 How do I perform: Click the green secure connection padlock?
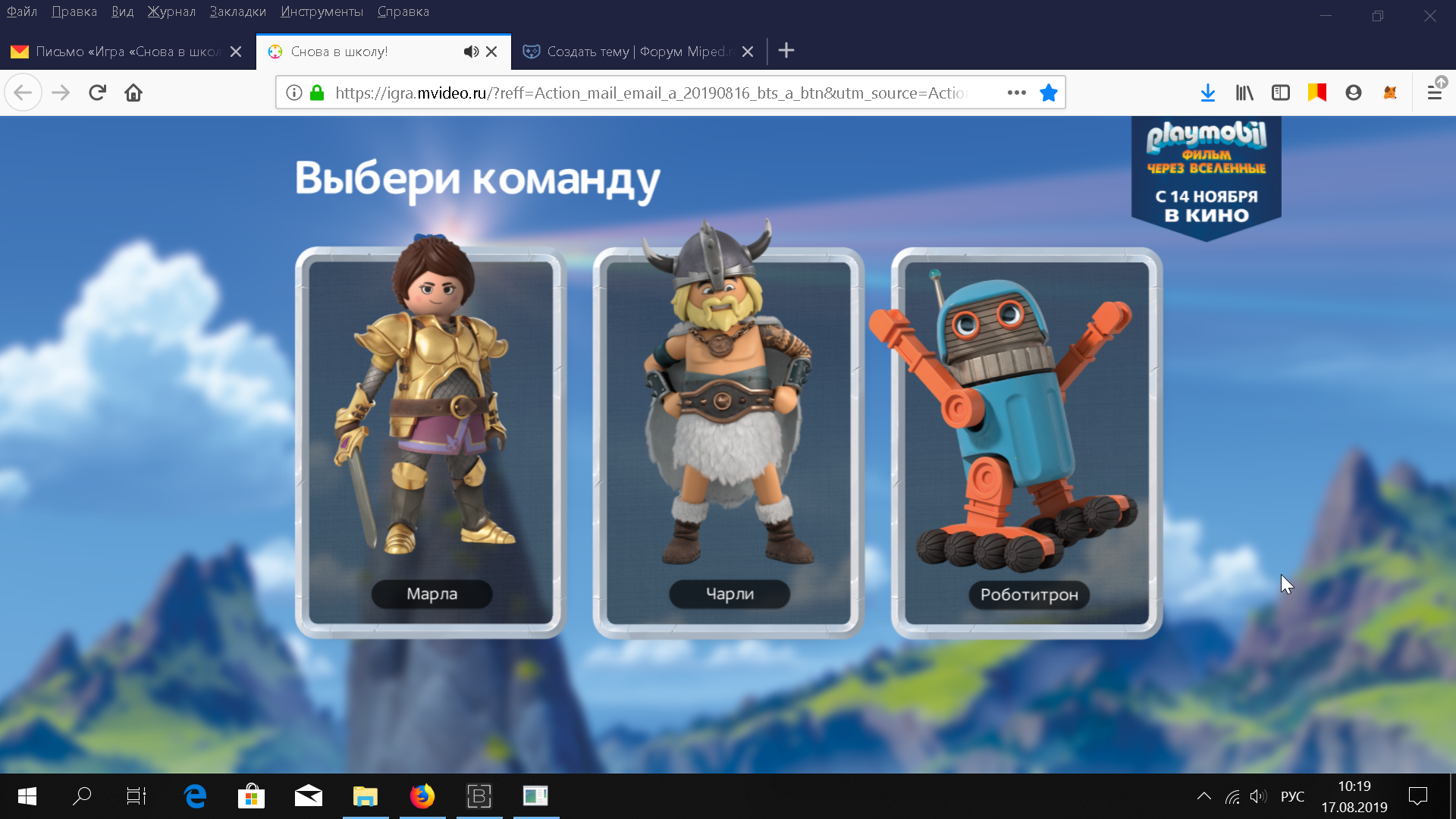point(317,93)
